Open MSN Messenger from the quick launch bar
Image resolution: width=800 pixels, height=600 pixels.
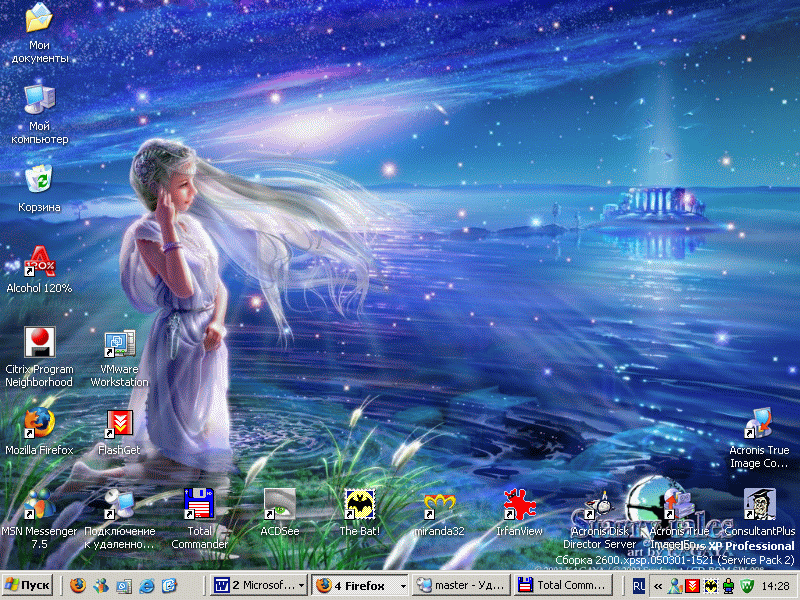[101, 585]
